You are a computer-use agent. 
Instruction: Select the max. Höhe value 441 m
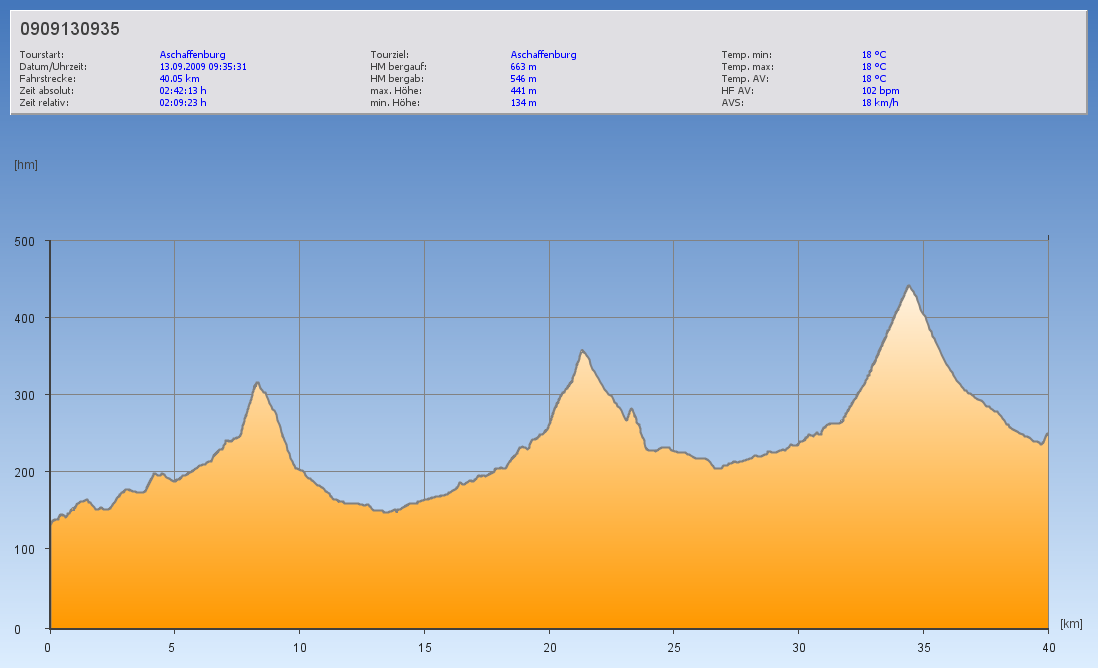[x=523, y=91]
